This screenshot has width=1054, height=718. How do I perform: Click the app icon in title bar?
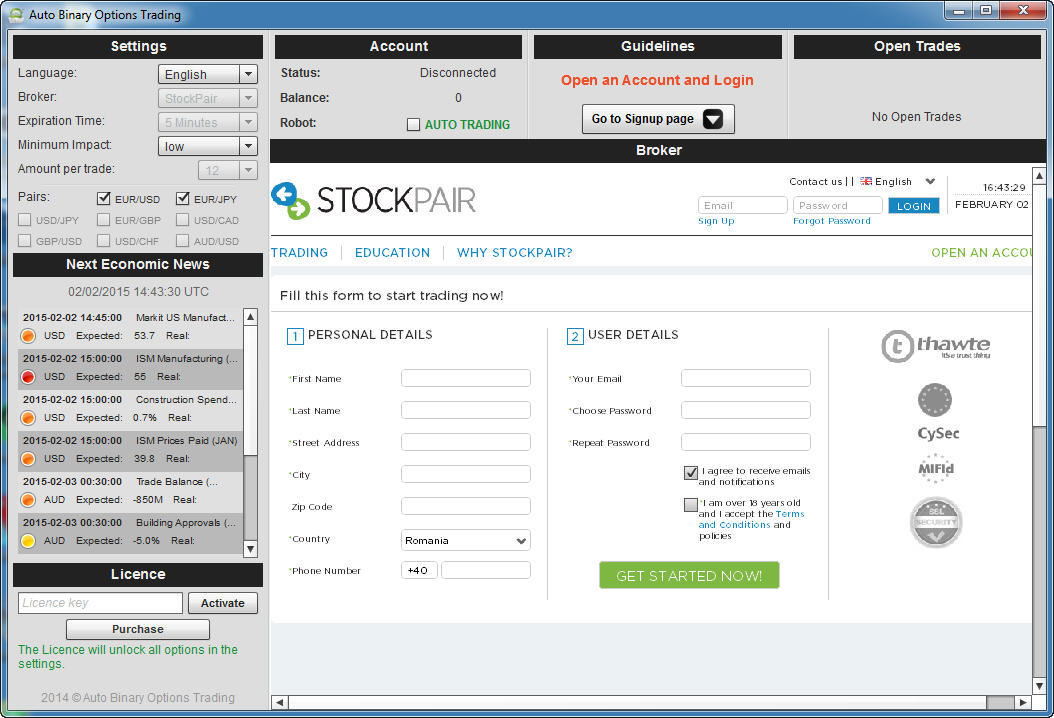(15, 15)
